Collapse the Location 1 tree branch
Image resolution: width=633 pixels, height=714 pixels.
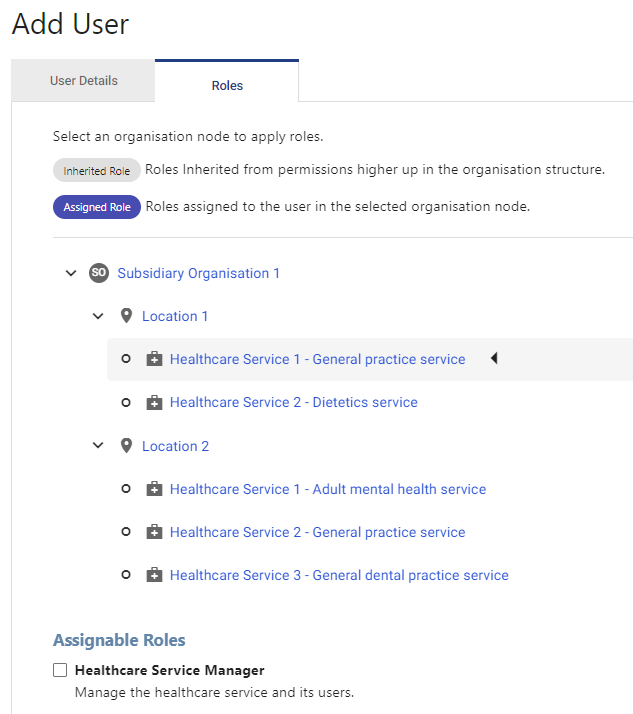98,316
